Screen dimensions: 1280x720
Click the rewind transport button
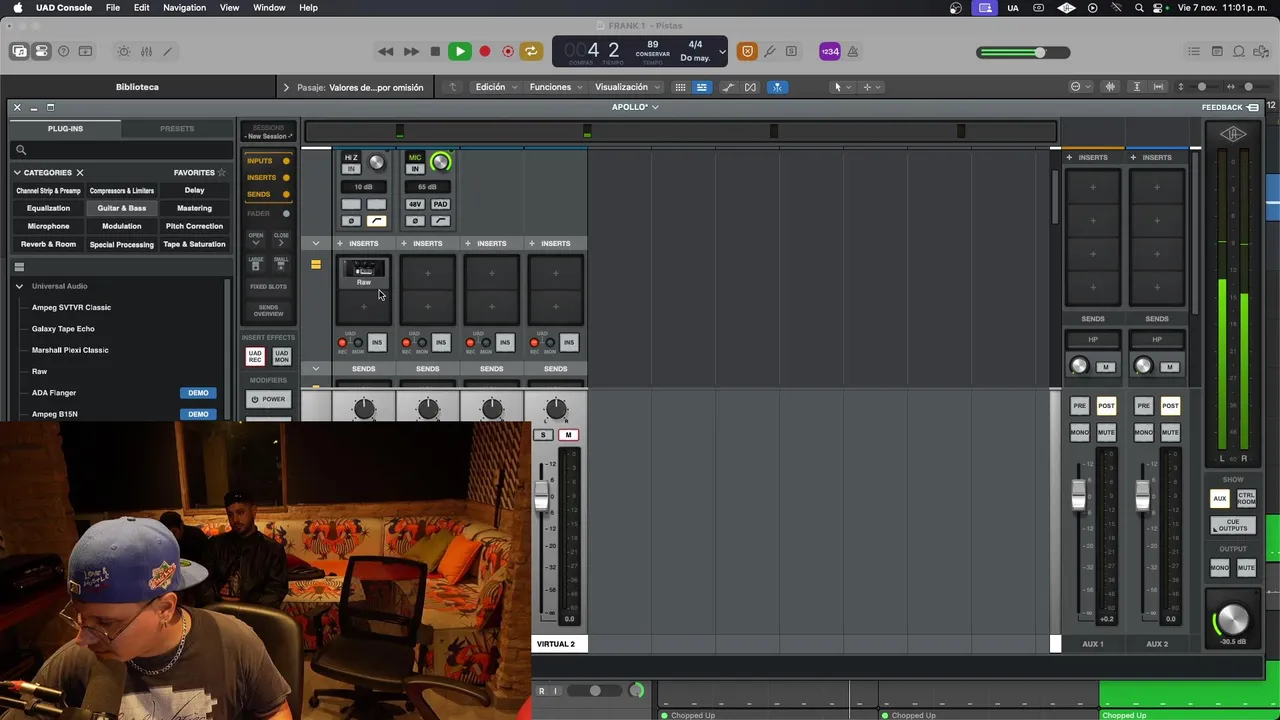click(385, 51)
